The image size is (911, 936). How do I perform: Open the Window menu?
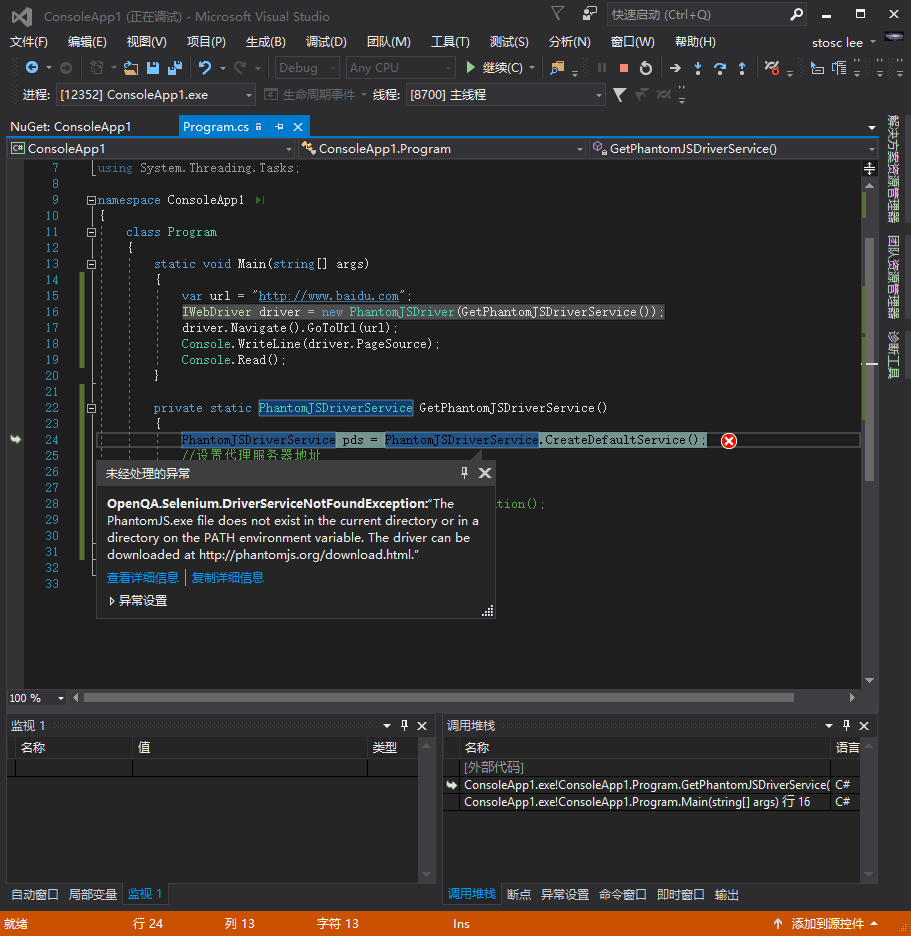click(x=633, y=42)
